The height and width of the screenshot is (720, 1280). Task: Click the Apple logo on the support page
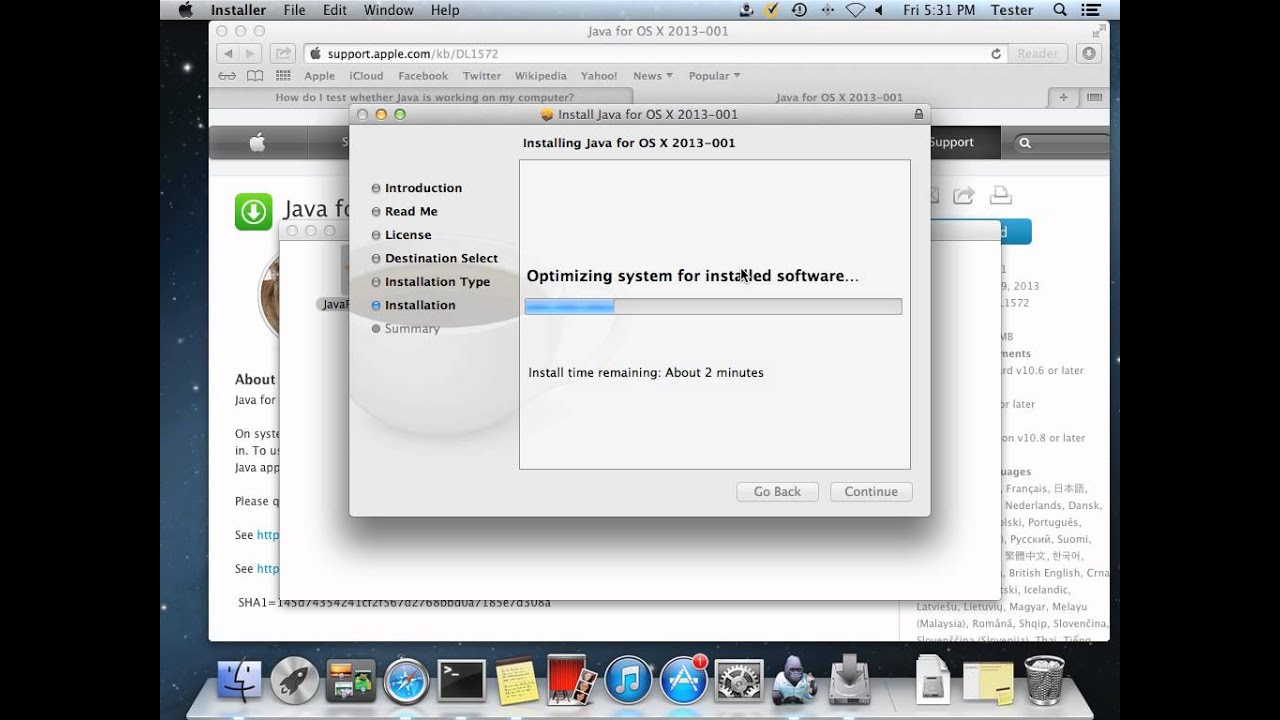click(x=257, y=143)
